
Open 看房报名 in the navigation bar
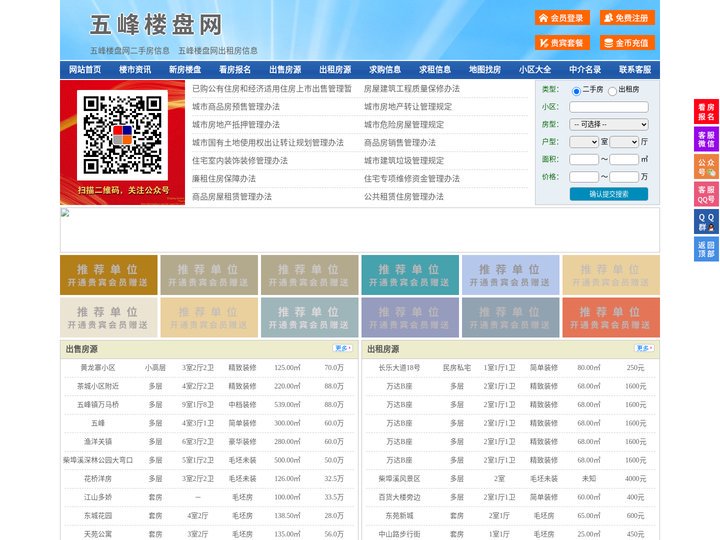[x=235, y=70]
